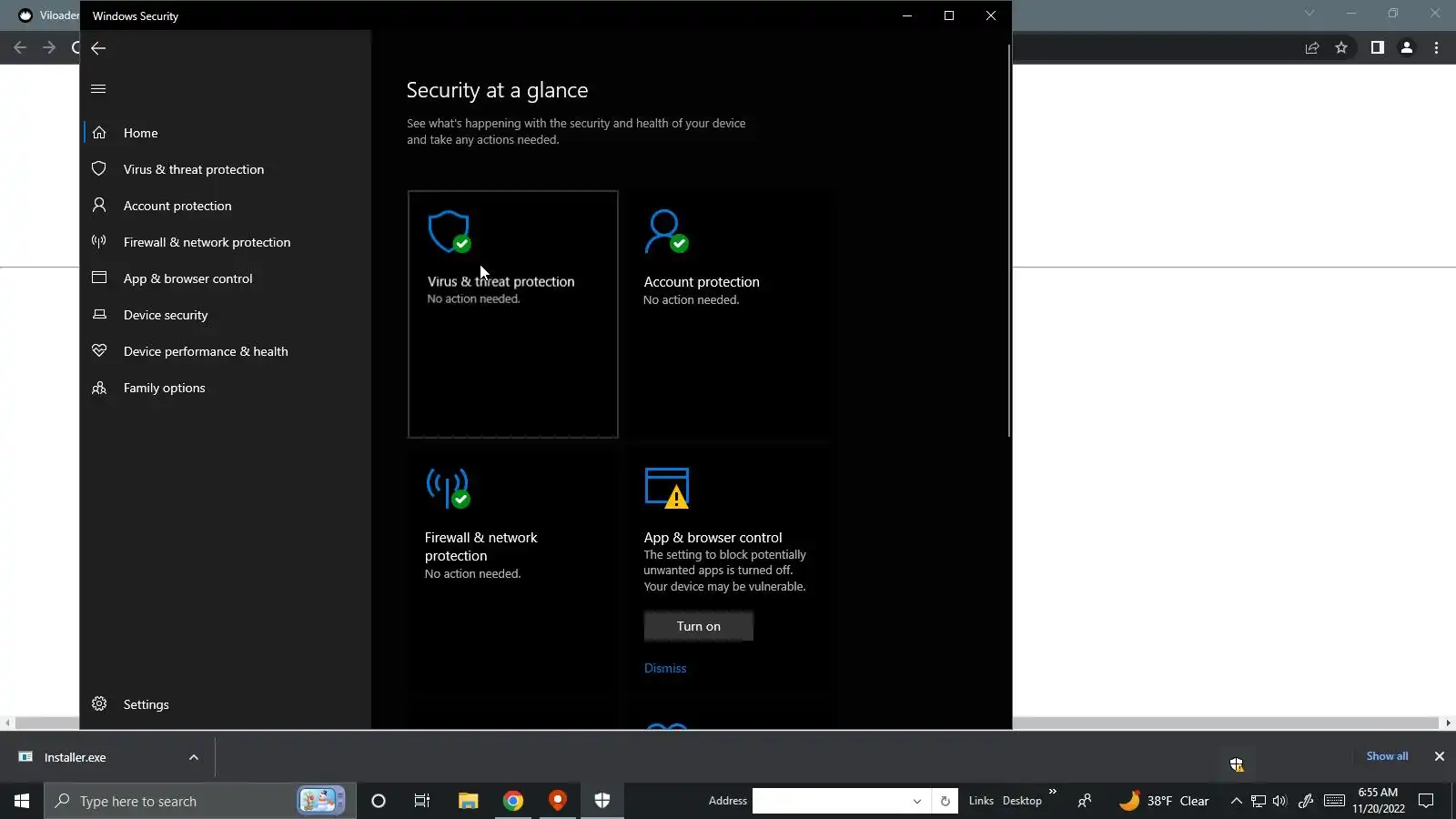Refresh the taskbar Address bar
This screenshot has height=819, width=1456.
pos(945,801)
